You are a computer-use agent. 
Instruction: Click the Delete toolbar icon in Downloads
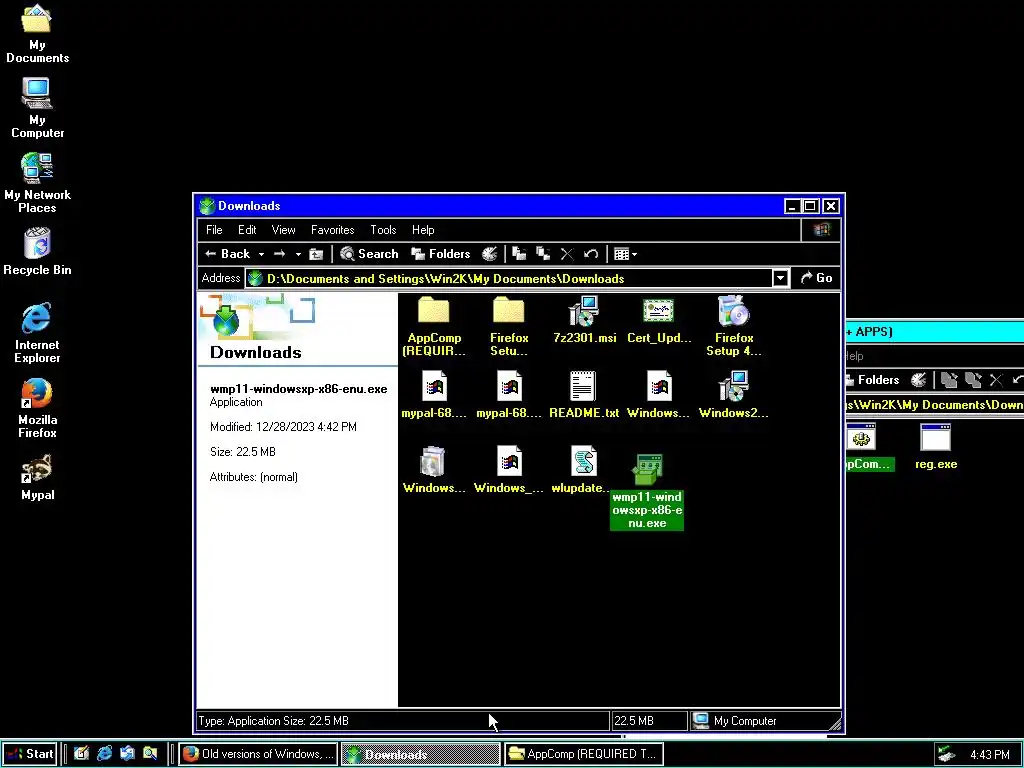point(567,254)
